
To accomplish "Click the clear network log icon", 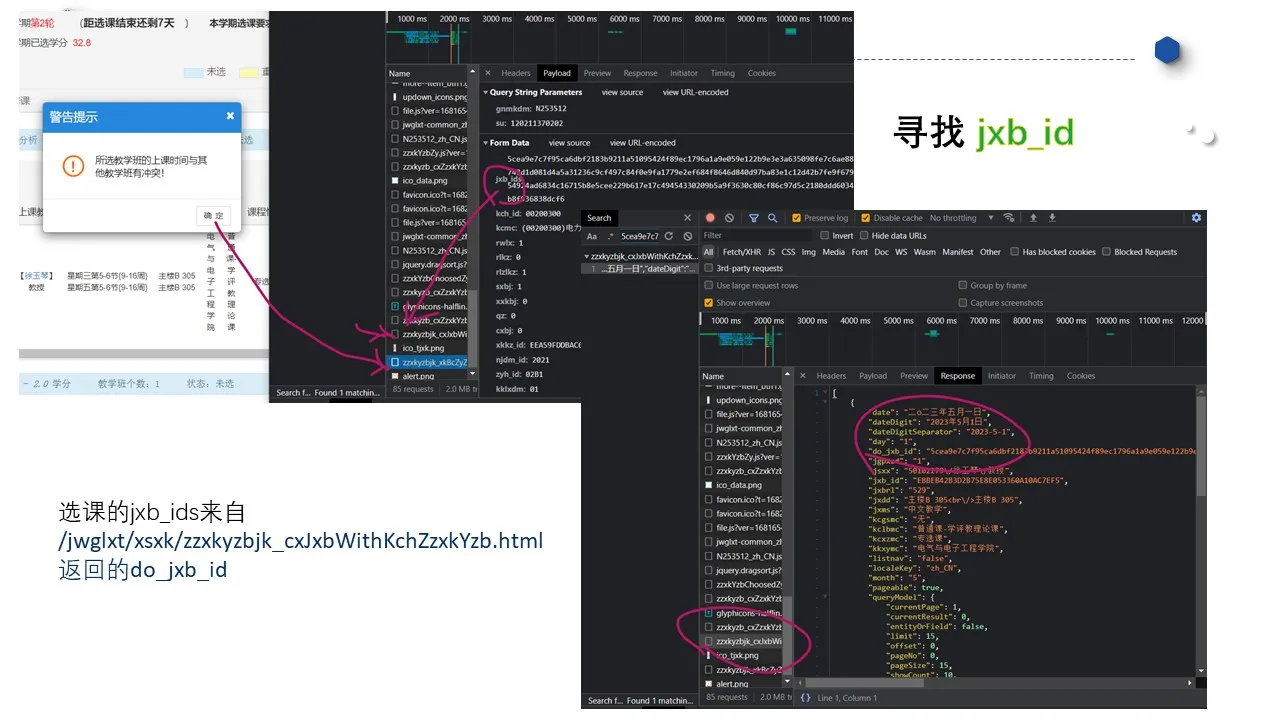I will pyautogui.click(x=729, y=218).
